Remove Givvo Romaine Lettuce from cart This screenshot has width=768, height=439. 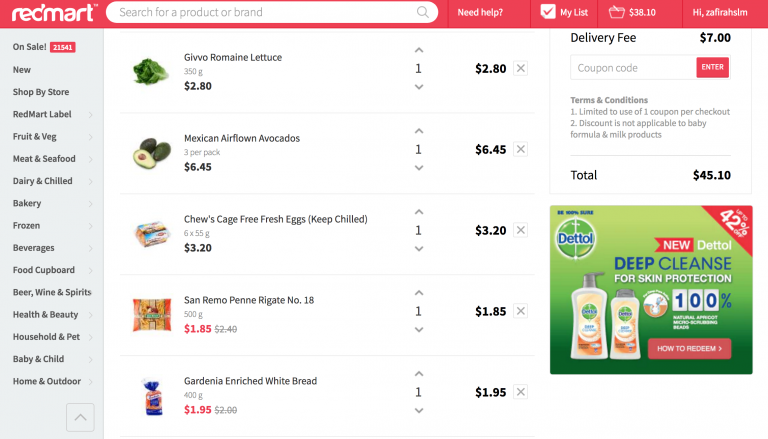point(521,69)
